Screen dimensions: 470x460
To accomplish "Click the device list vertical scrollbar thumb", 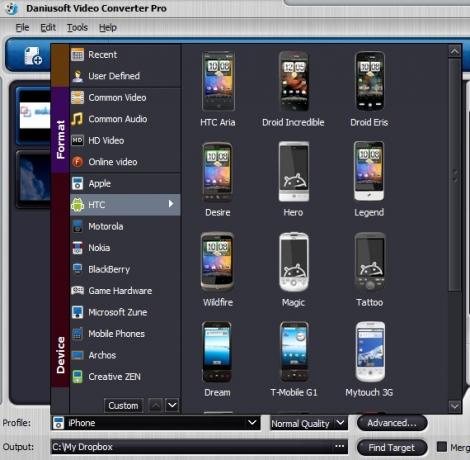I will (x=455, y=175).
